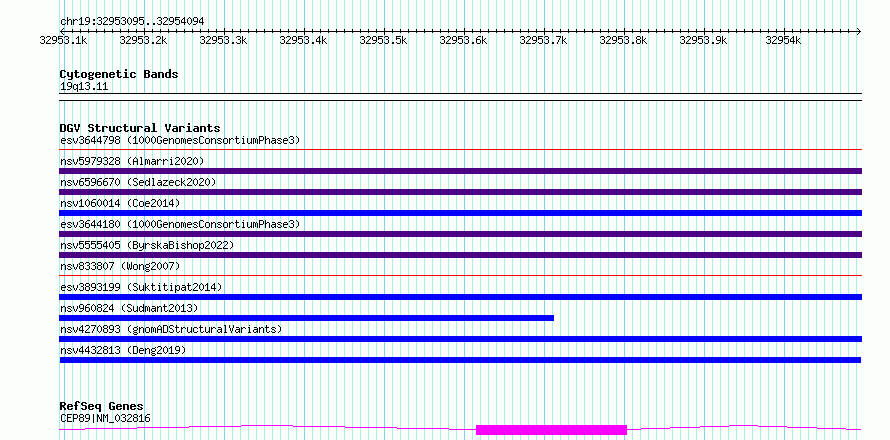Viewport: 890px width, 440px height.
Task: Click the 32953.2k ruler tick label
Action: 144,40
